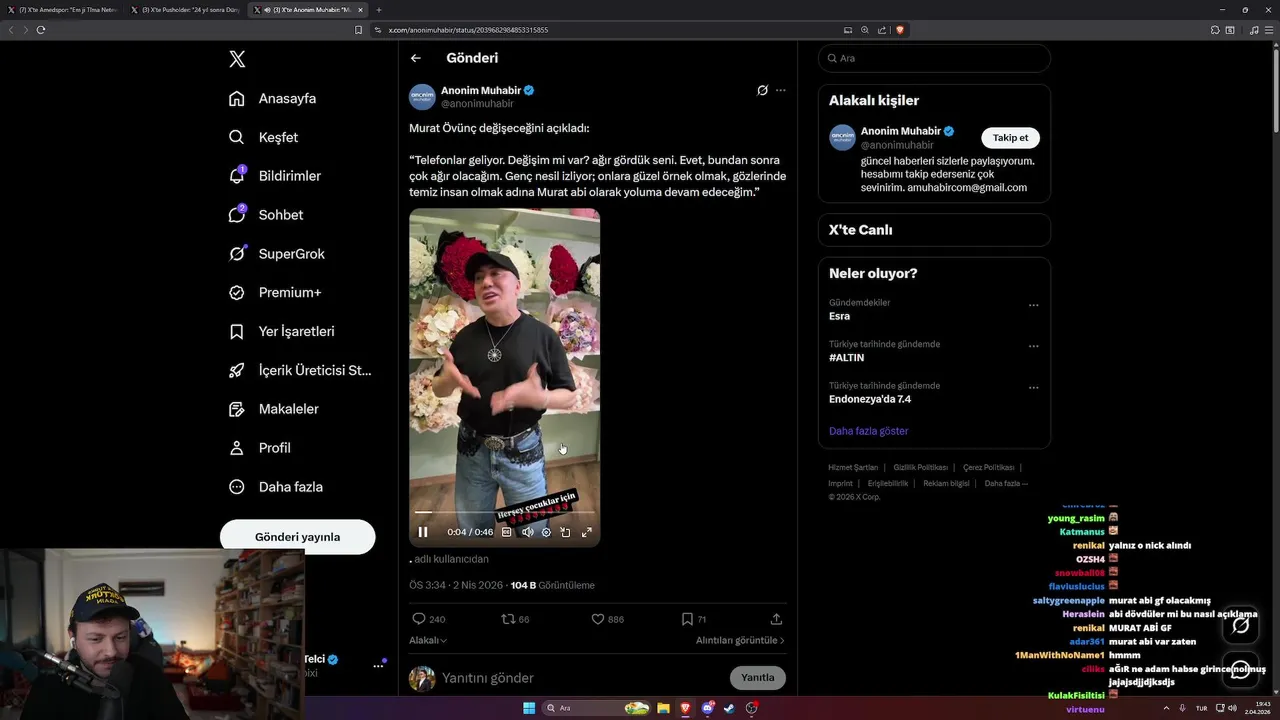Open the Grok floating button
The image size is (1280, 720).
click(1241, 625)
